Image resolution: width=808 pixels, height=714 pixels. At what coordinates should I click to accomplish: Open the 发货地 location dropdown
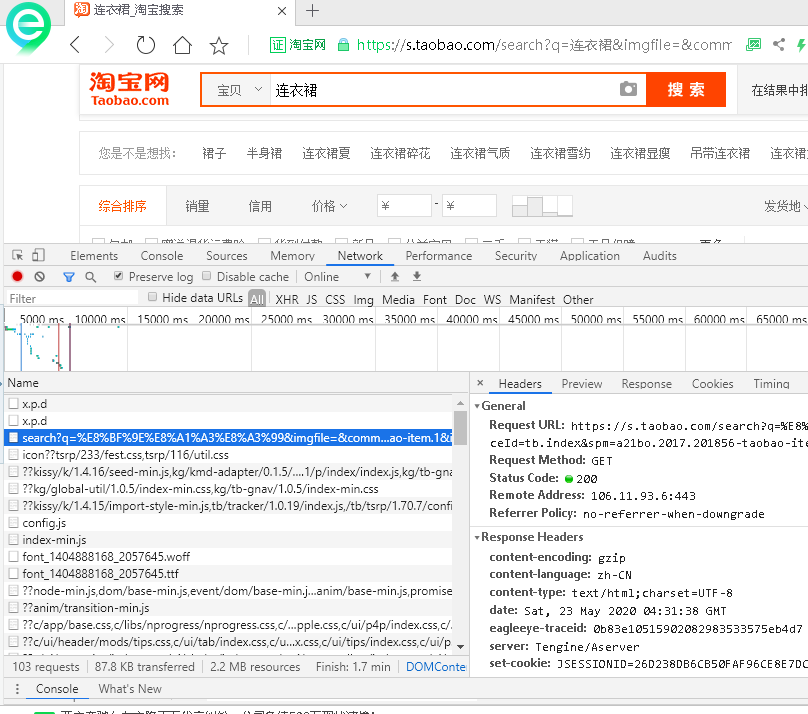[785, 206]
